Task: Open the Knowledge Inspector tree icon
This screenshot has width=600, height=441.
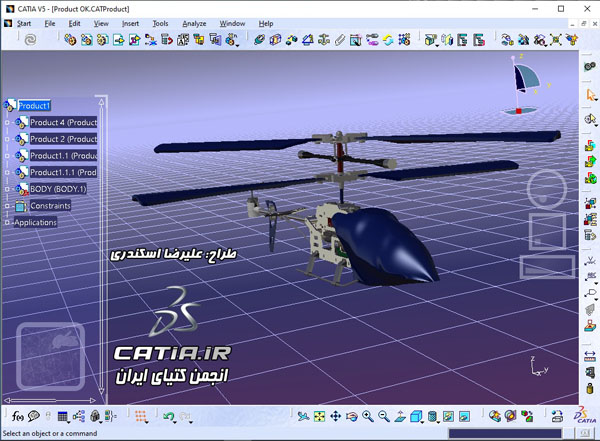Action: point(79,416)
